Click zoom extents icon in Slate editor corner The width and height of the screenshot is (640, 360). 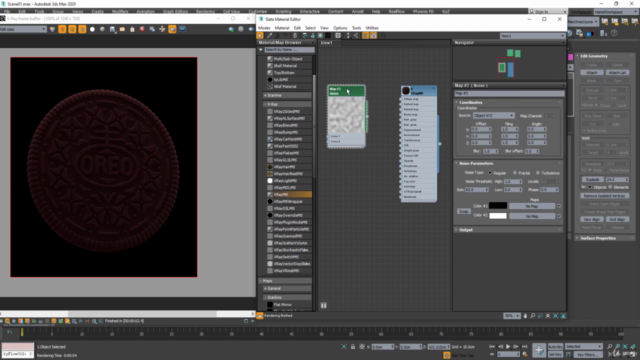click(x=548, y=316)
